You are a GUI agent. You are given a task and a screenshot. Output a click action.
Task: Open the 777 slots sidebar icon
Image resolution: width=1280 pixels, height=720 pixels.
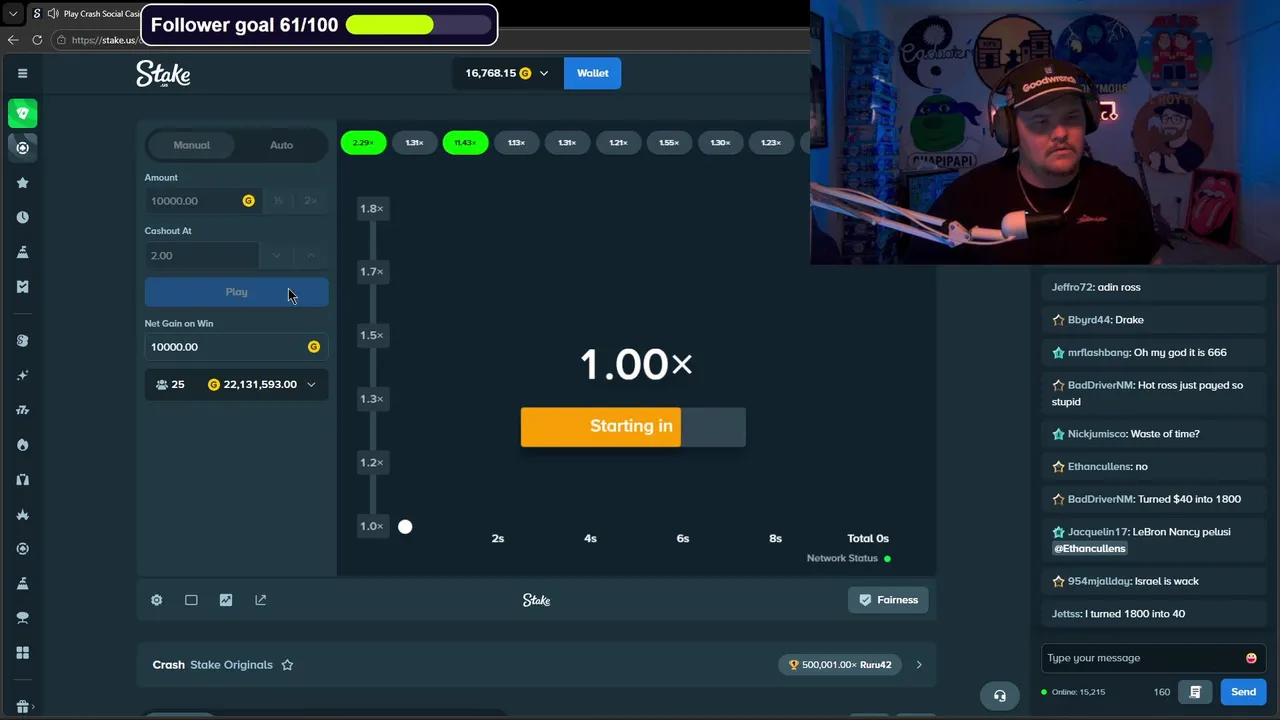coord(22,410)
